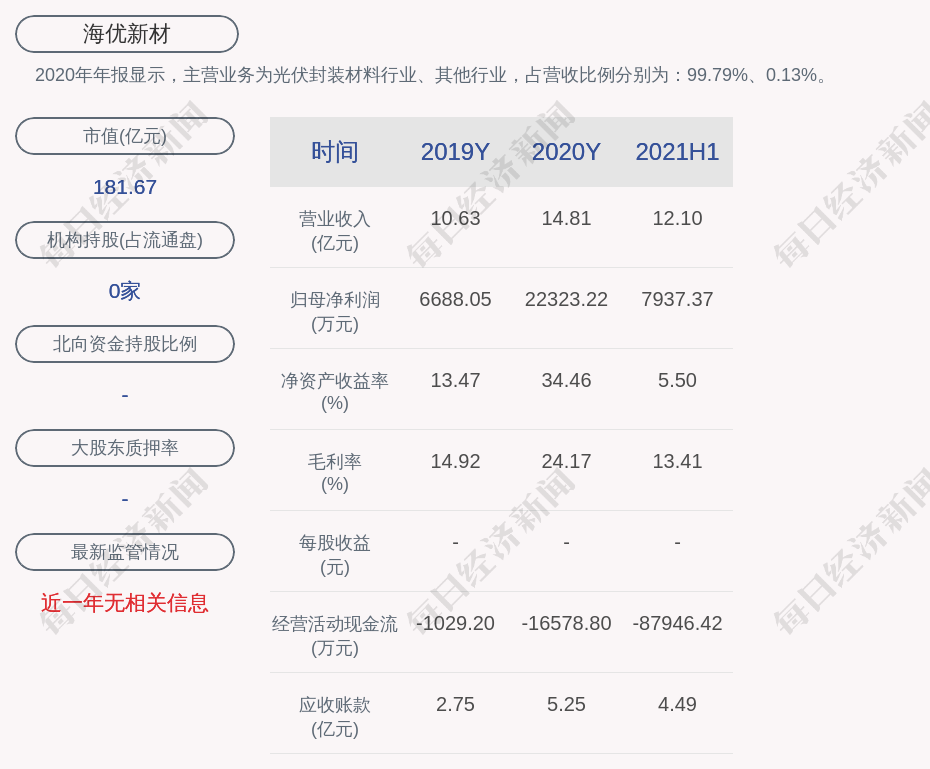Click the red 近一年无相关信息 text

tap(125, 603)
